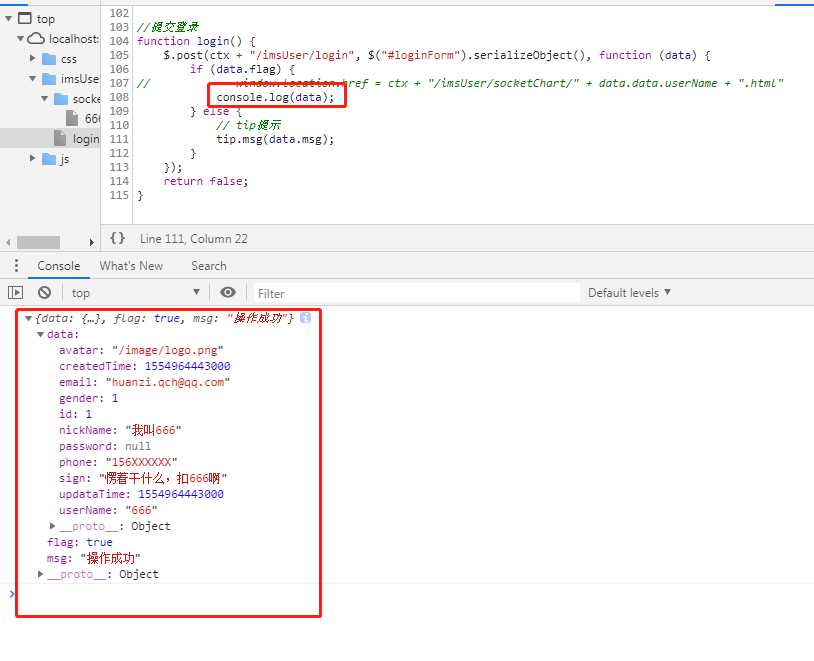
Task: Select the js folder icon
Action: (49, 159)
